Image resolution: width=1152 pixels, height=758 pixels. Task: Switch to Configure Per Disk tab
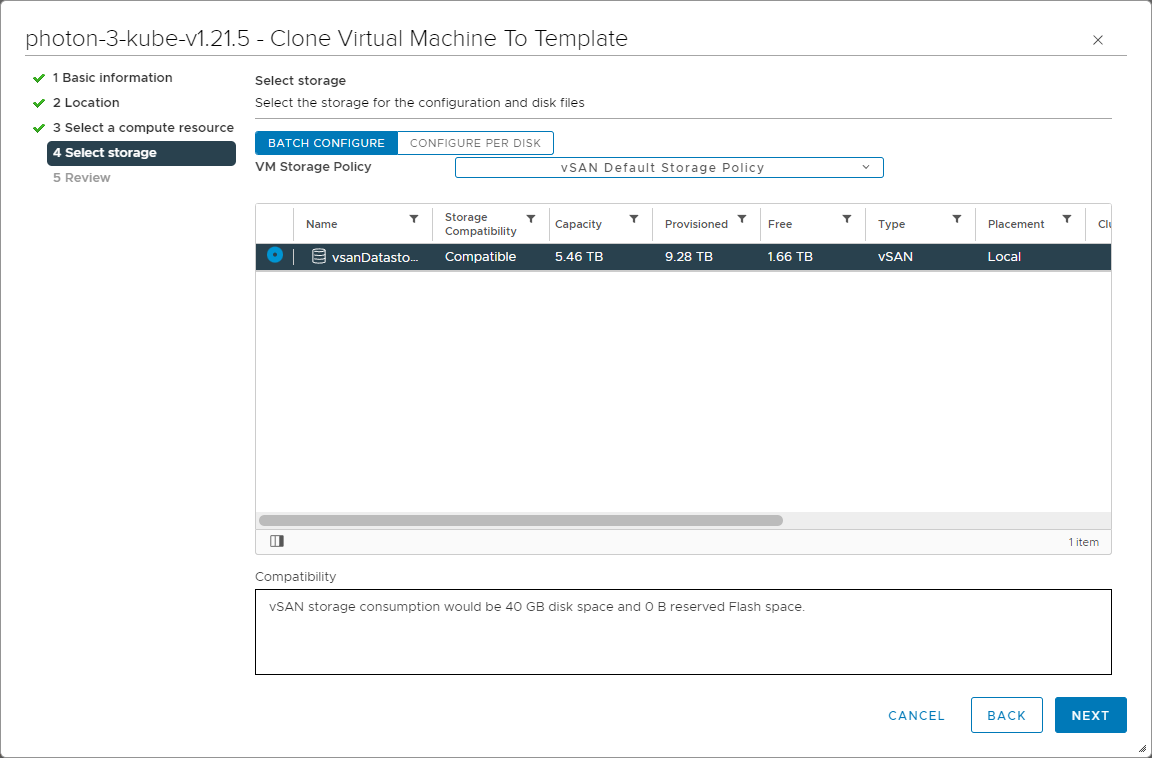point(475,143)
